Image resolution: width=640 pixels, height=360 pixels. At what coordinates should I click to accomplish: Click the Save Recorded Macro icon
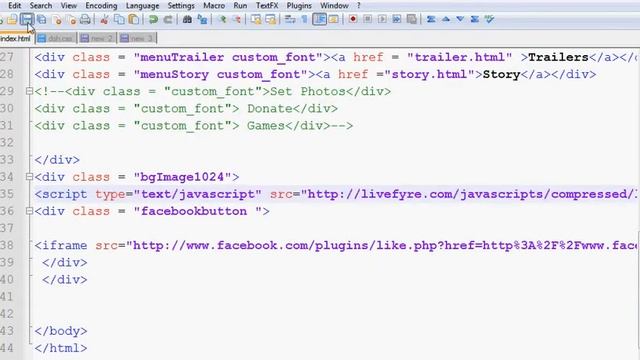coord(411,19)
